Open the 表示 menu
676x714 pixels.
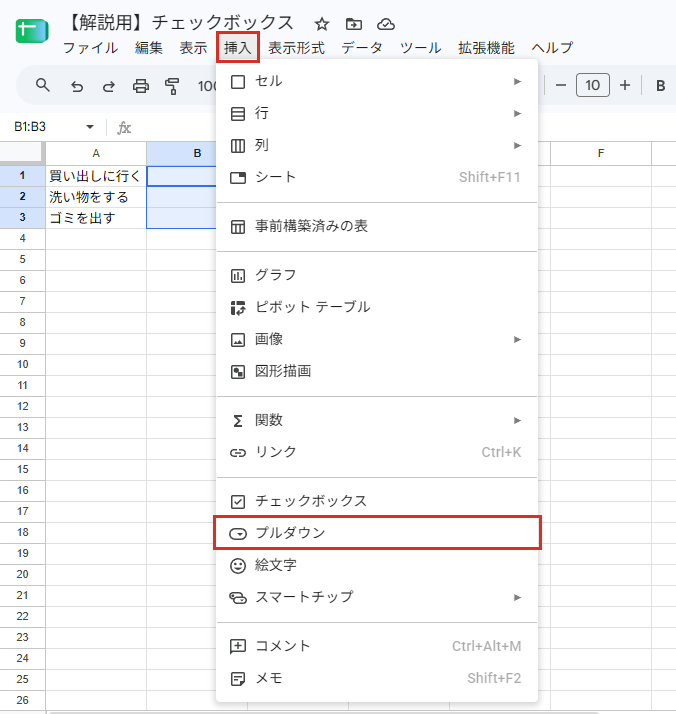pos(193,48)
